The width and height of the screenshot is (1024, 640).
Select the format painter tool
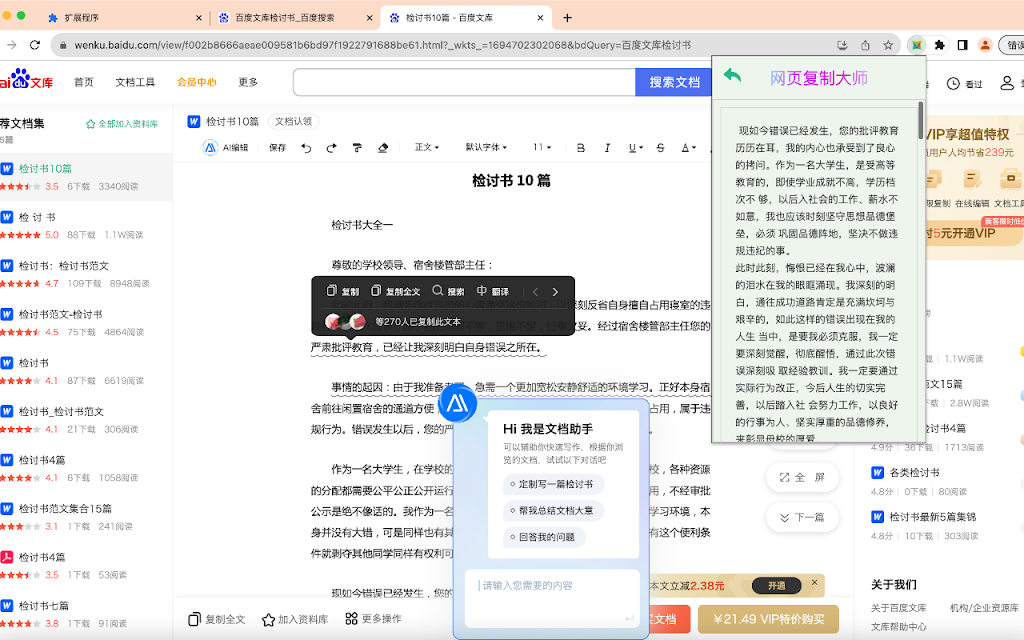(357, 148)
